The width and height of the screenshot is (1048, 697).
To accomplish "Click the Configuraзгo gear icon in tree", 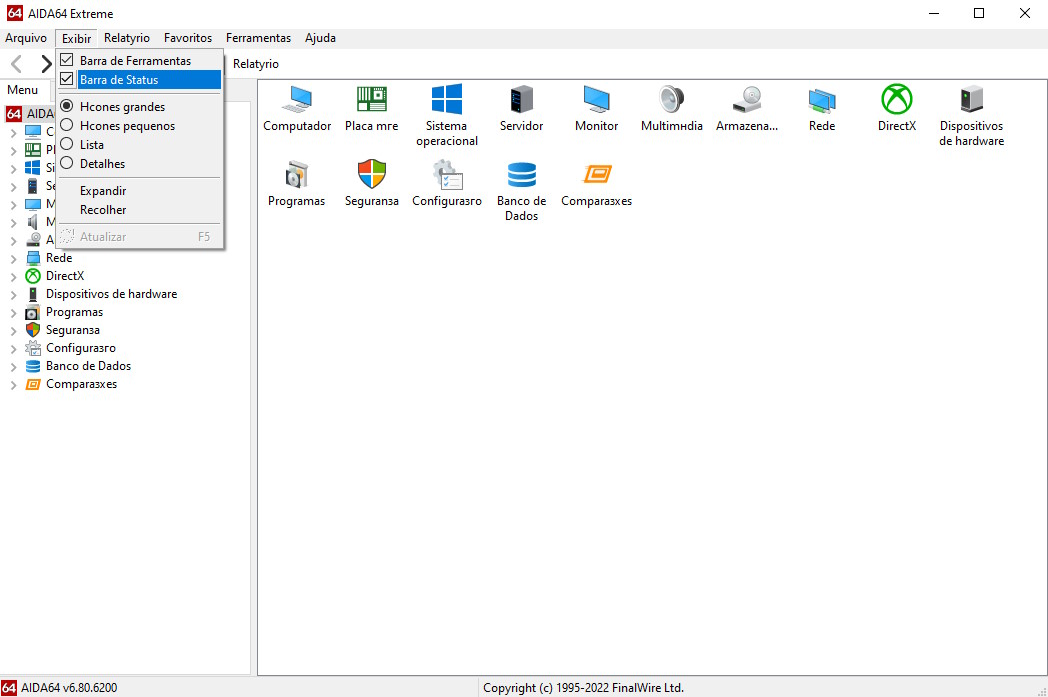I will (33, 348).
